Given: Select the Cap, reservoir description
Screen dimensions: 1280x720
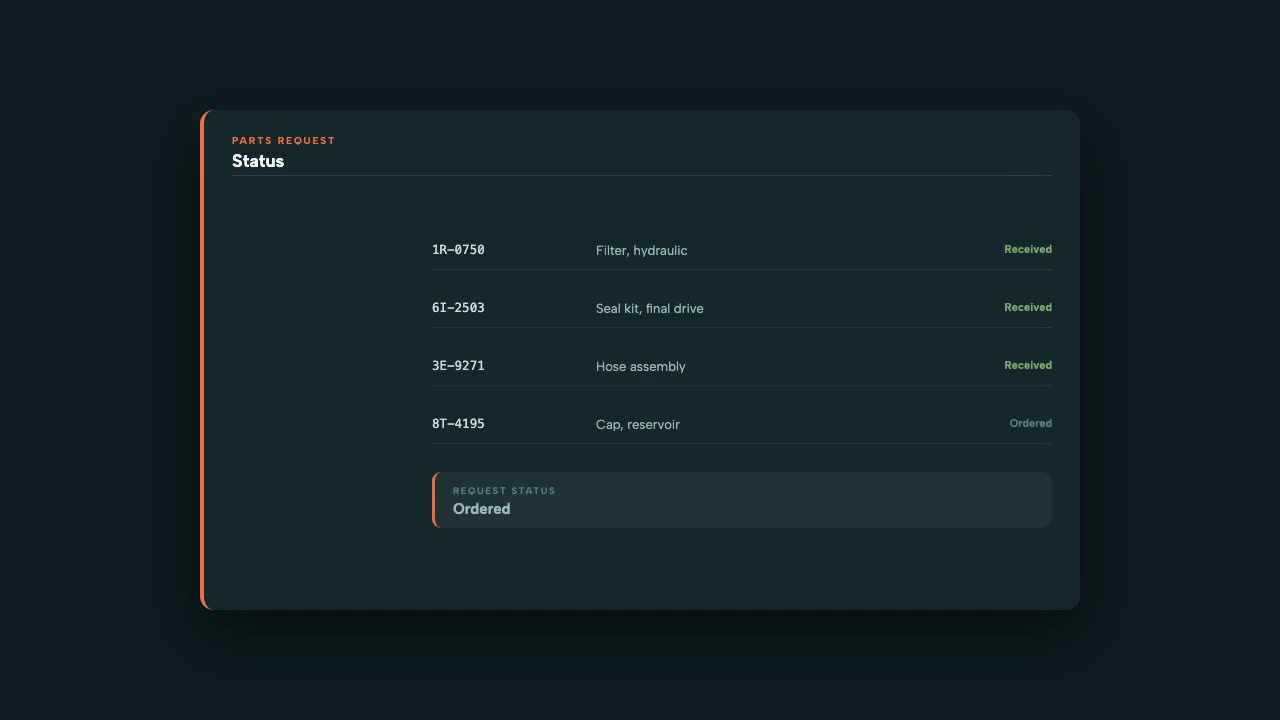Looking at the screenshot, I should (x=638, y=424).
